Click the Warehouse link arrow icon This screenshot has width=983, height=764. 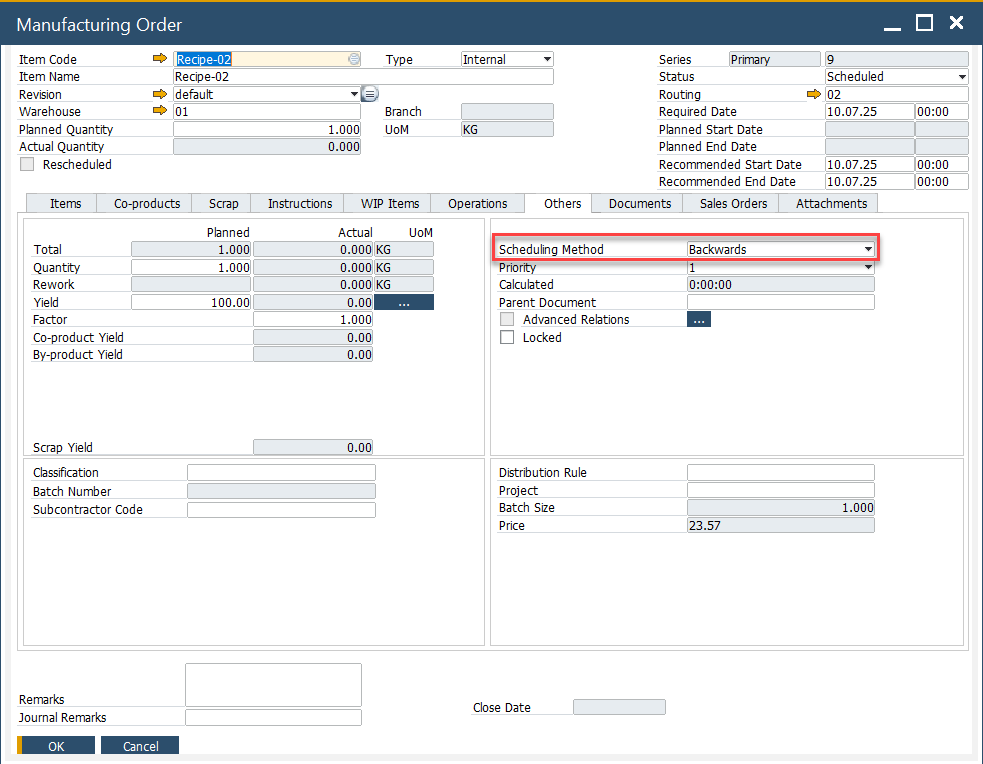pyautogui.click(x=160, y=111)
